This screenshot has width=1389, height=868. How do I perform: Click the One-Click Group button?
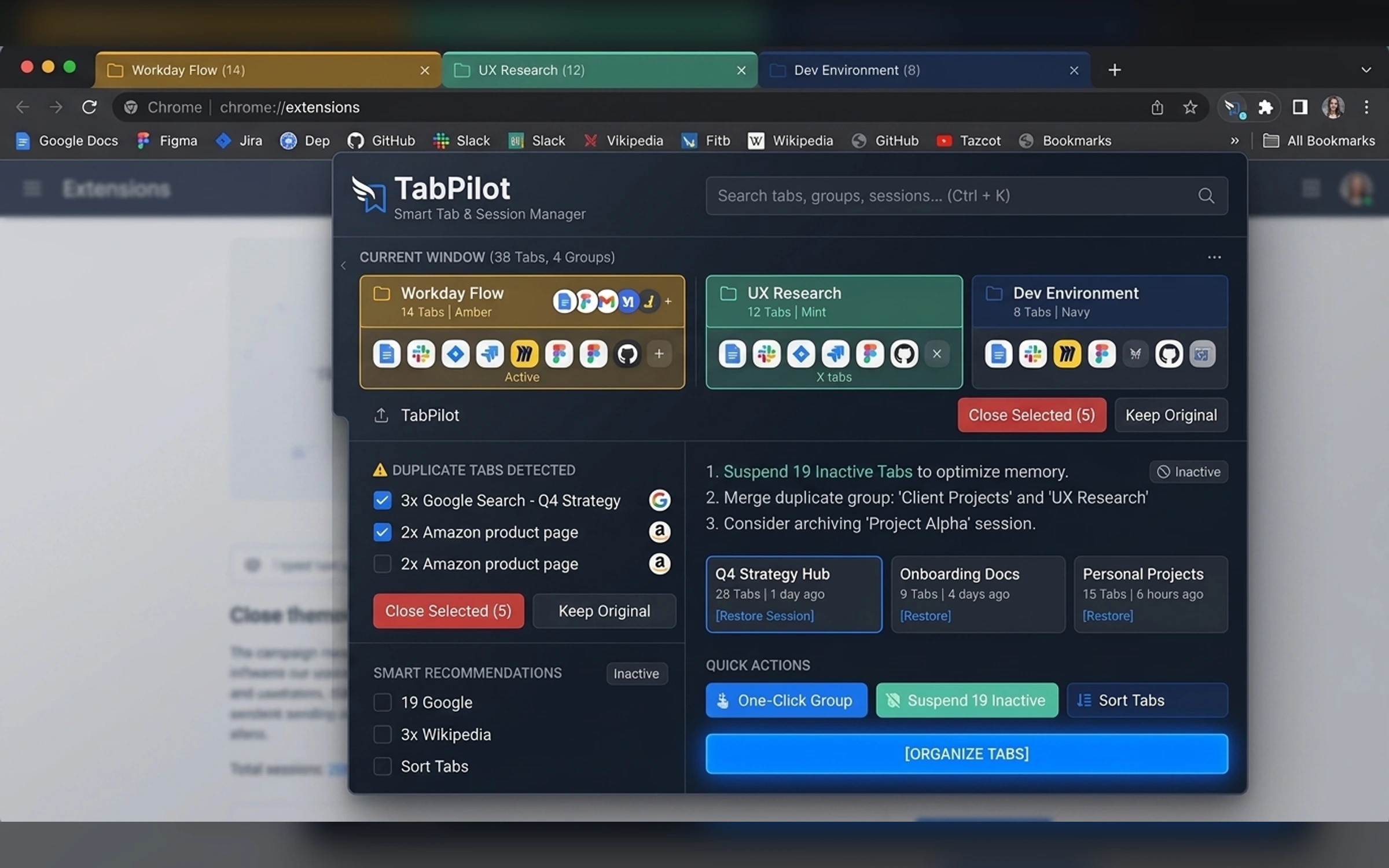point(787,700)
